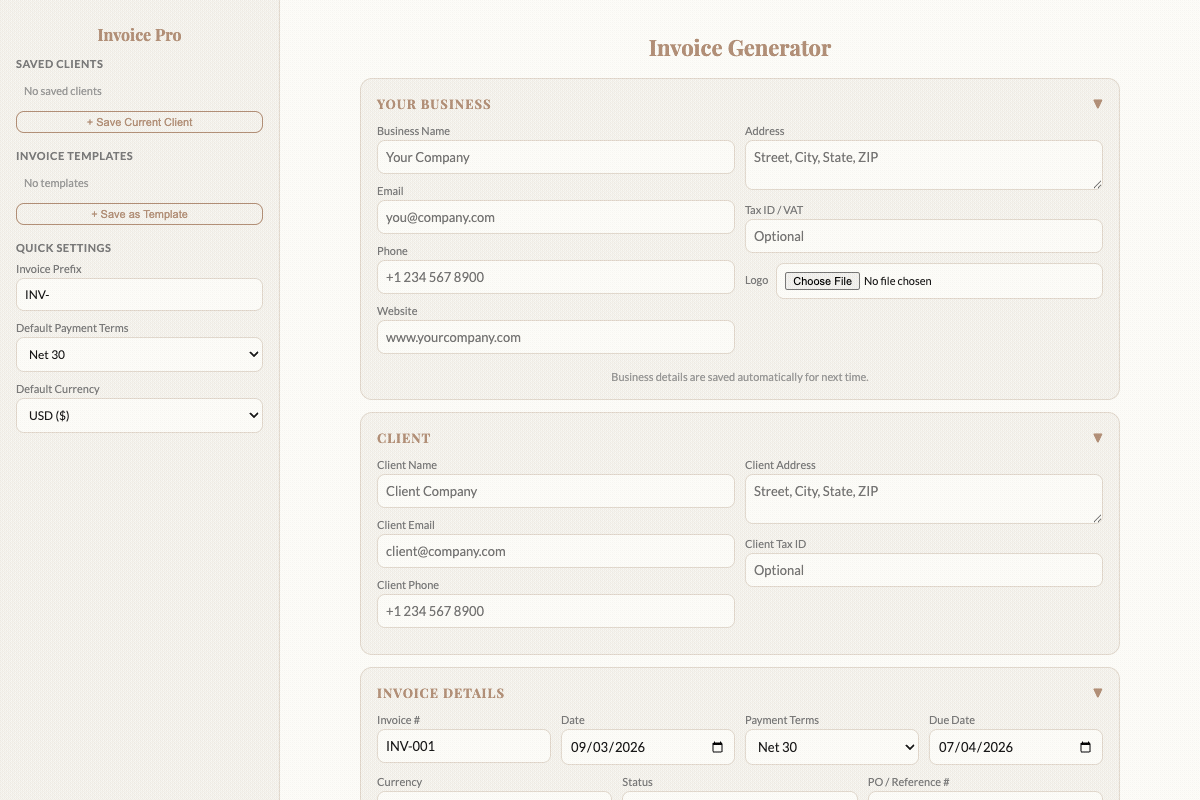
Task: Click Choose File for the logo
Action: [x=822, y=281]
